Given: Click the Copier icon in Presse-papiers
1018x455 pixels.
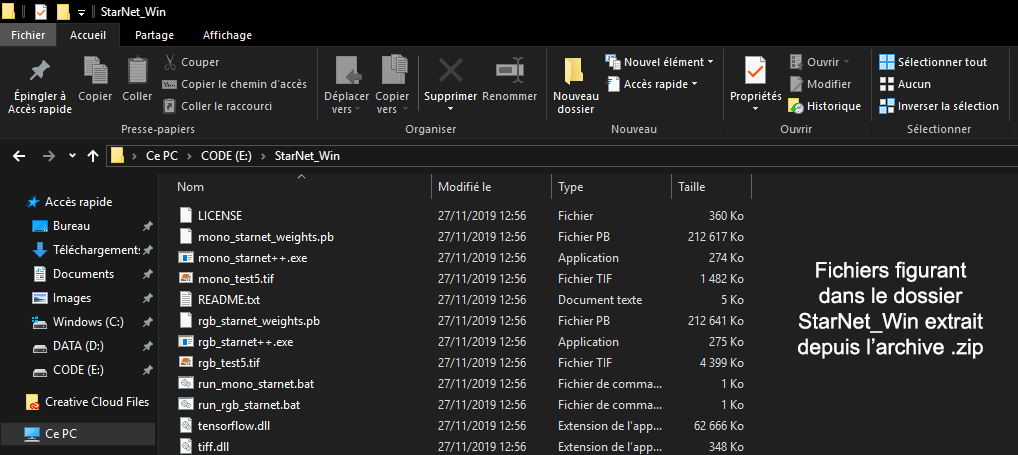Looking at the screenshot, I should 95,72.
